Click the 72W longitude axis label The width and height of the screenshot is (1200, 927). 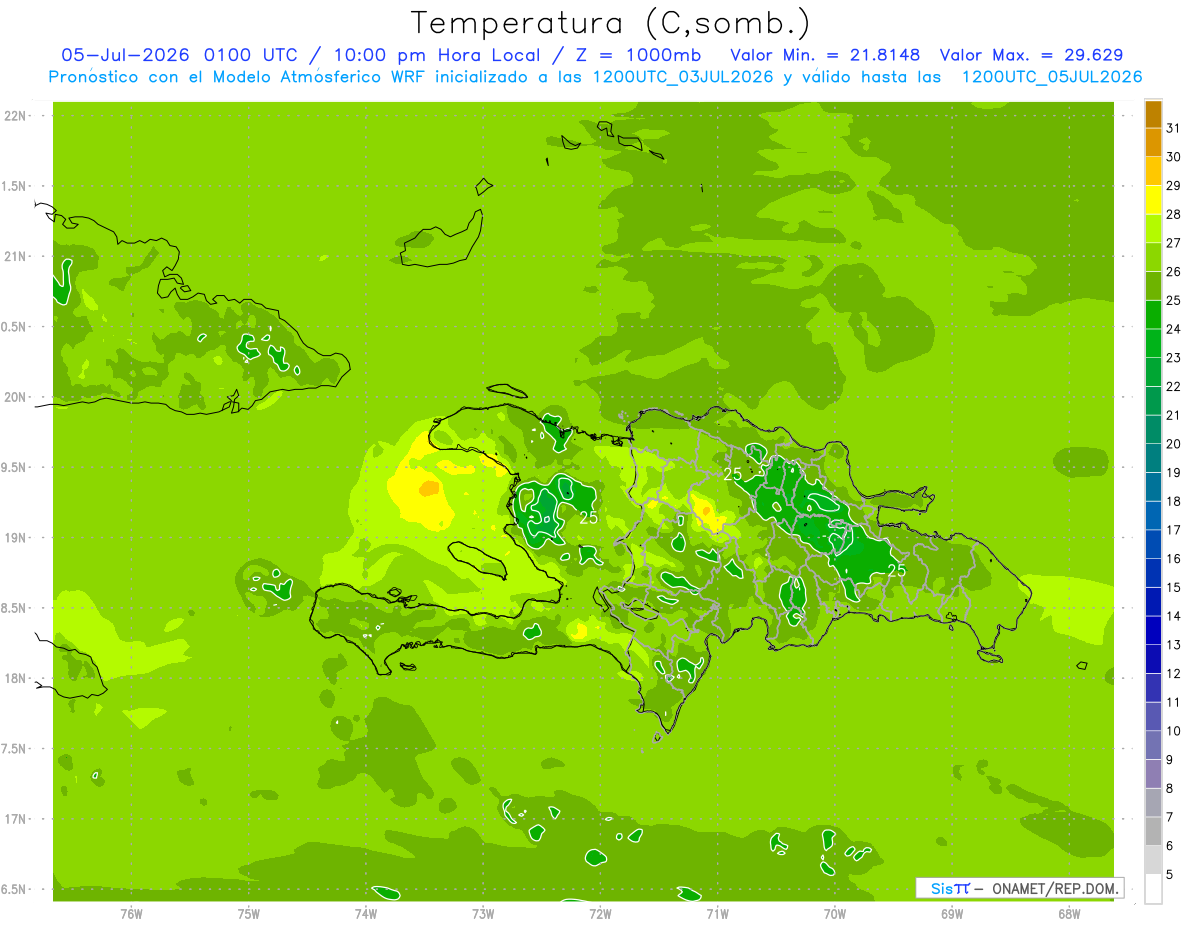click(600, 914)
